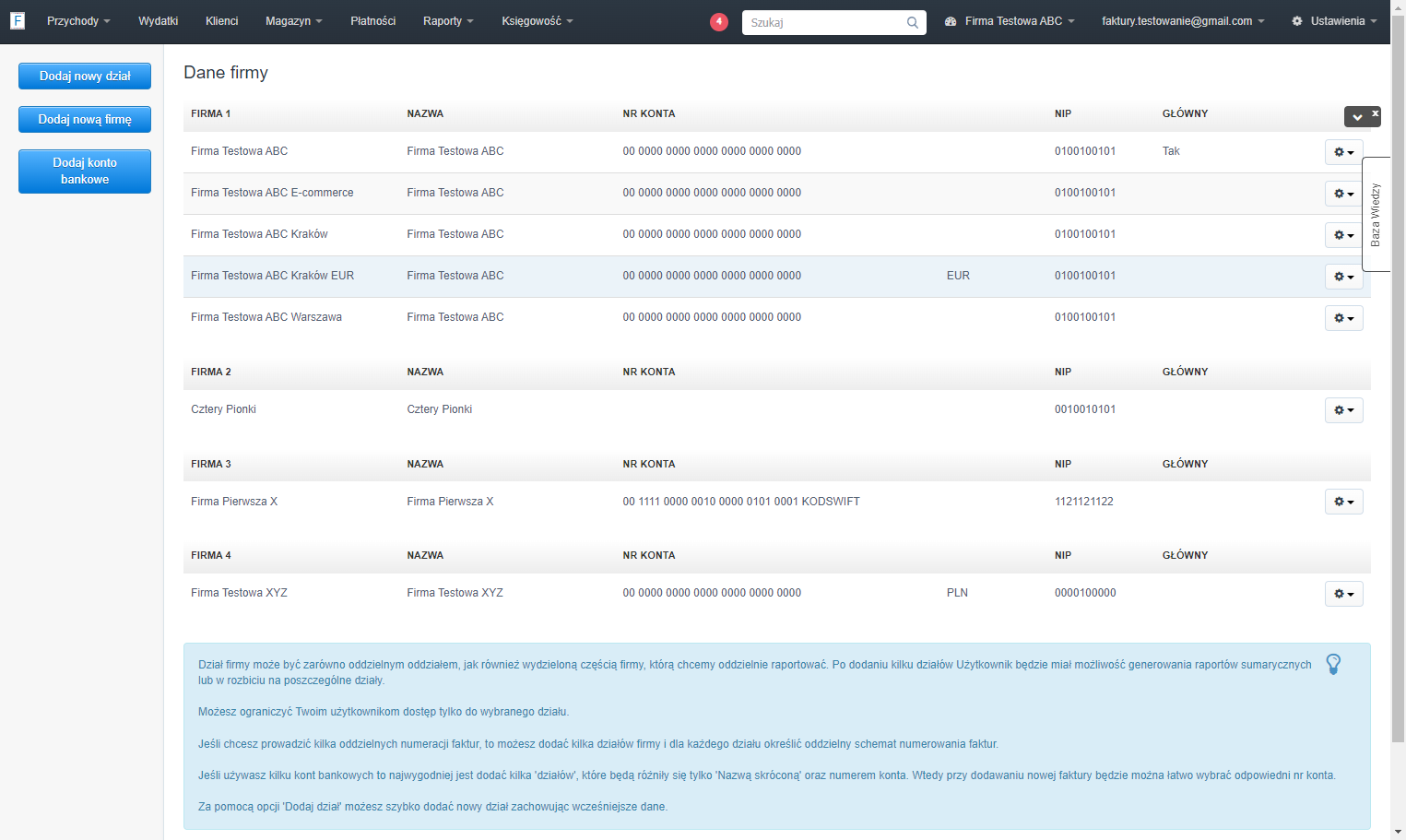
Task: Click the Dodaj nowy dział button
Action: point(85,77)
